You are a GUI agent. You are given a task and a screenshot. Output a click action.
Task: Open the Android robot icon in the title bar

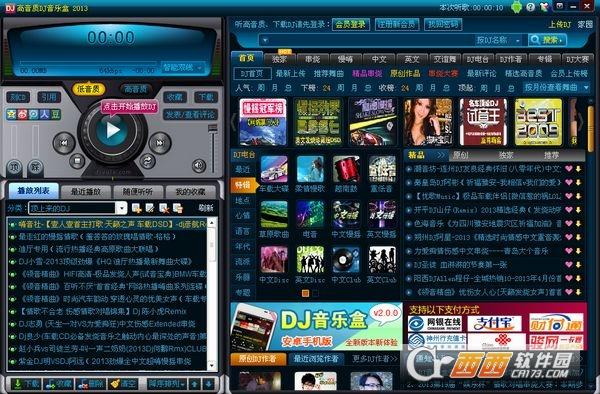click(x=516, y=7)
